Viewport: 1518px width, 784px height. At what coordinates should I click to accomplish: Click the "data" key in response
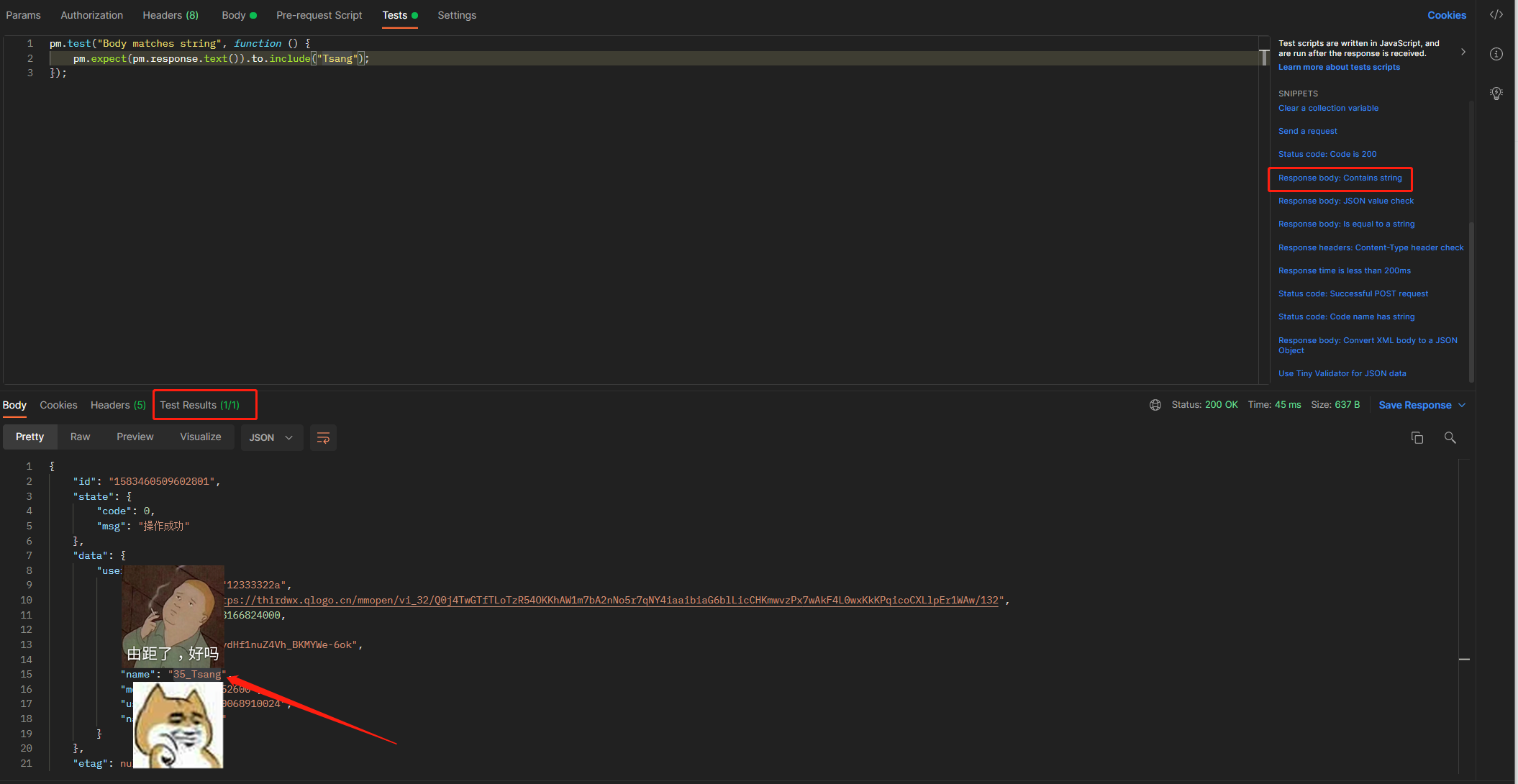click(91, 555)
